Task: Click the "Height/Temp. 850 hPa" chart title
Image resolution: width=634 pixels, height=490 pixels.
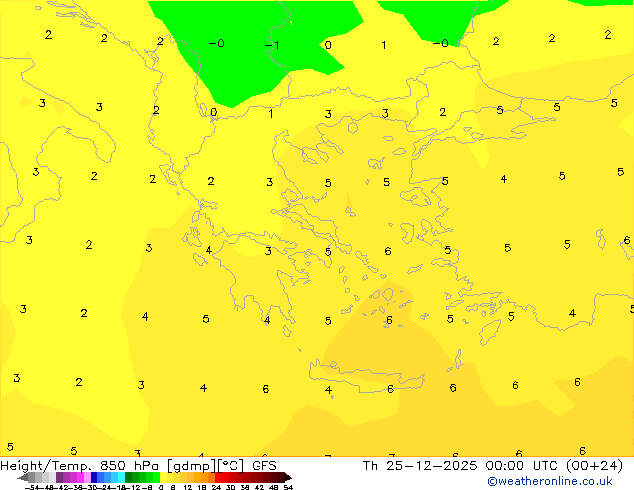Action: [79, 466]
